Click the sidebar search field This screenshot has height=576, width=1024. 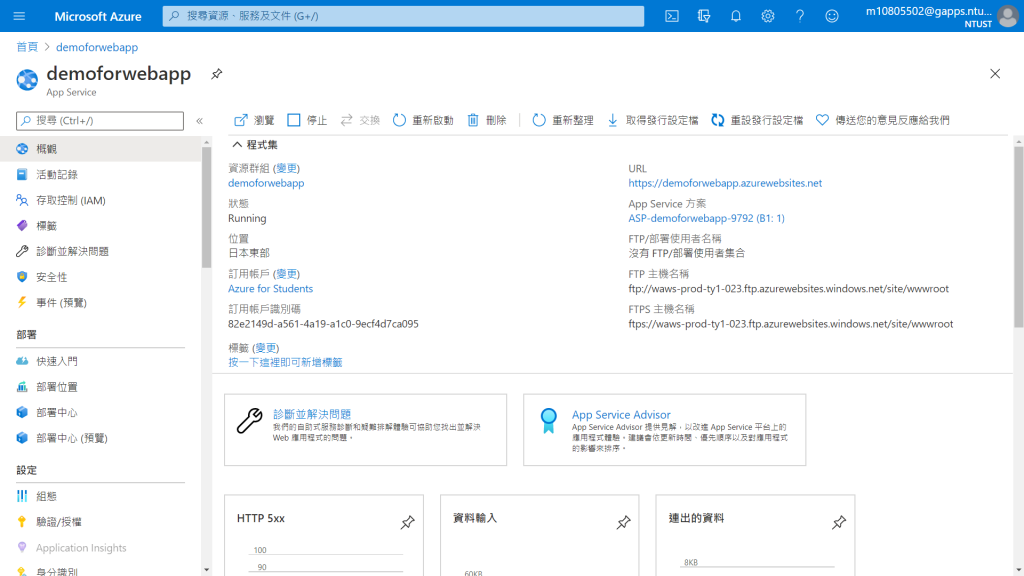[100, 121]
